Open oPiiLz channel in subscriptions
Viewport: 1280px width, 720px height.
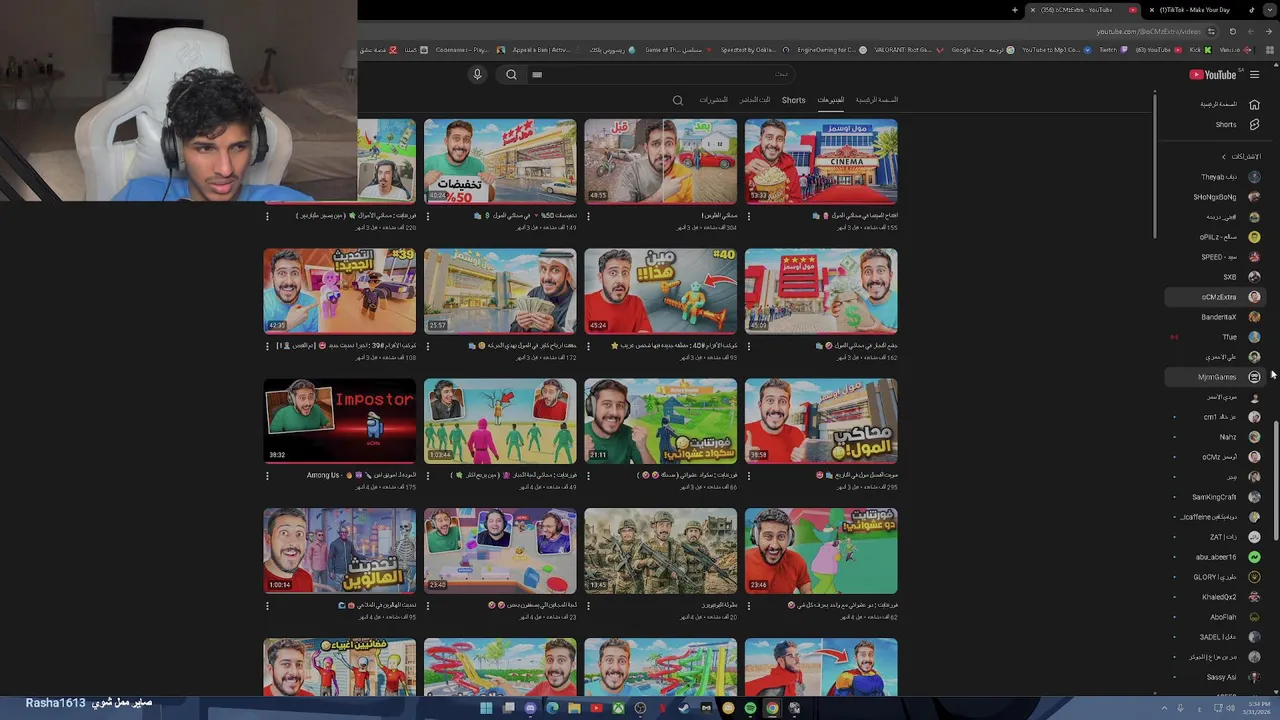[1215, 237]
